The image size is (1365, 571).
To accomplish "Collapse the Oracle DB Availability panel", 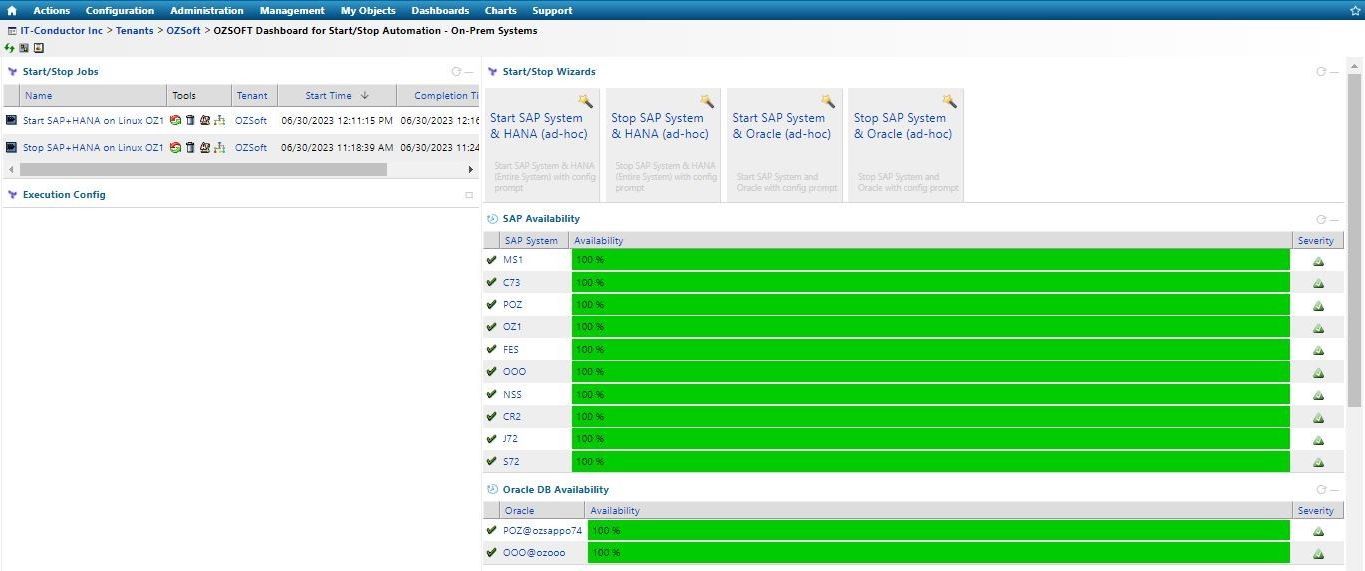I will click(x=1335, y=490).
